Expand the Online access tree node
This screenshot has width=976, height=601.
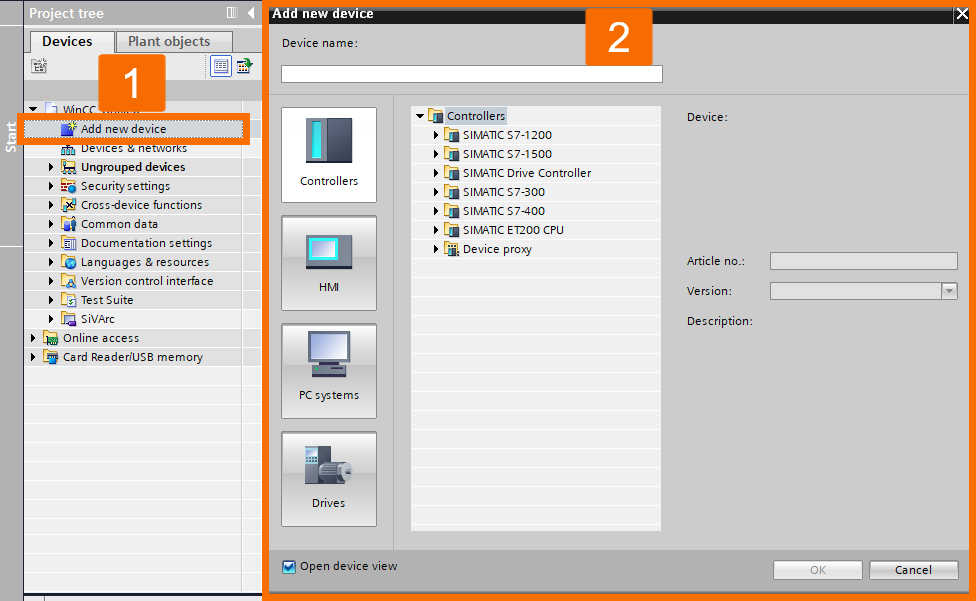coord(33,338)
